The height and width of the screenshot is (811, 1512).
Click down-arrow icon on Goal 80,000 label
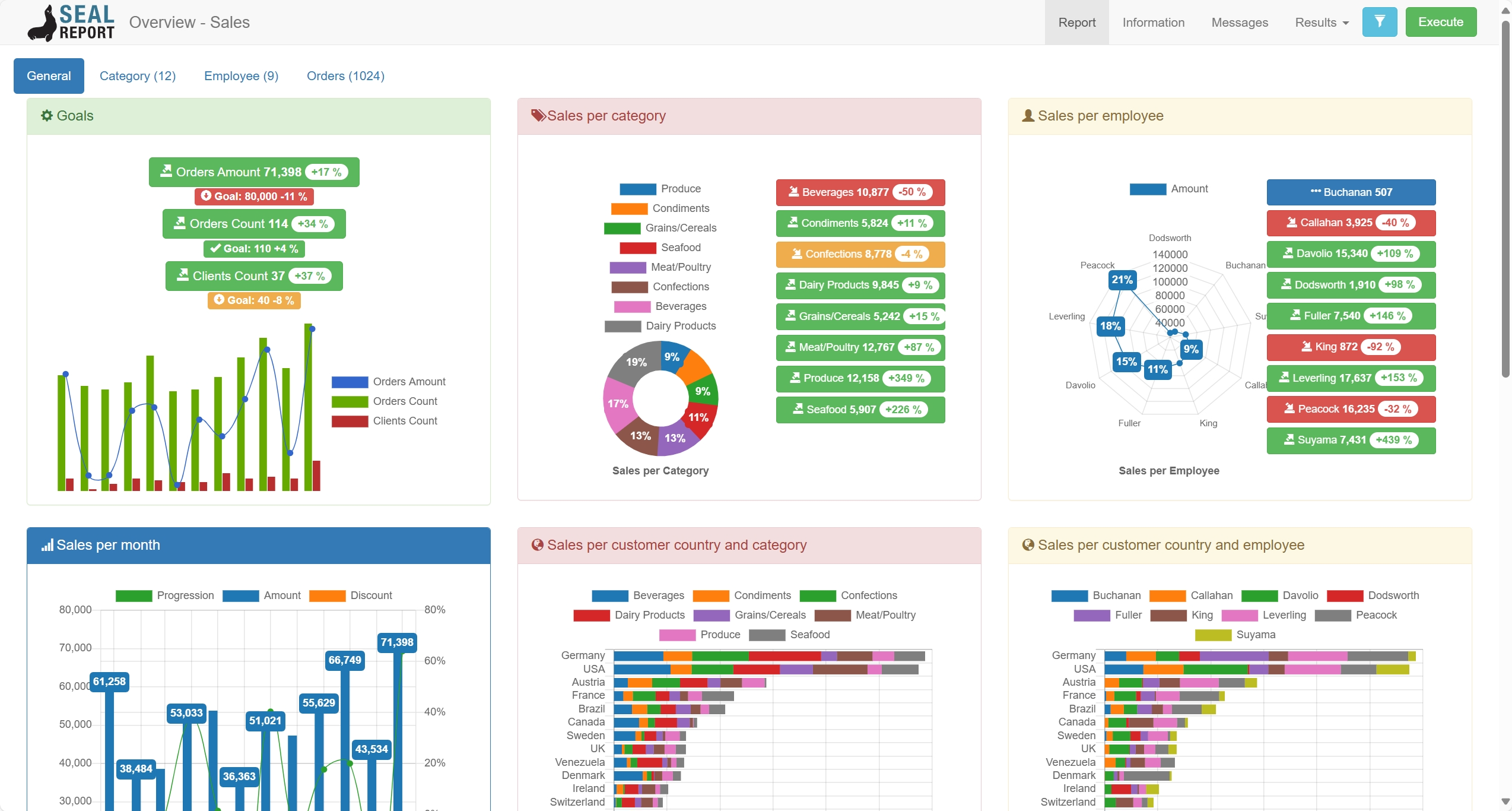[x=206, y=195]
